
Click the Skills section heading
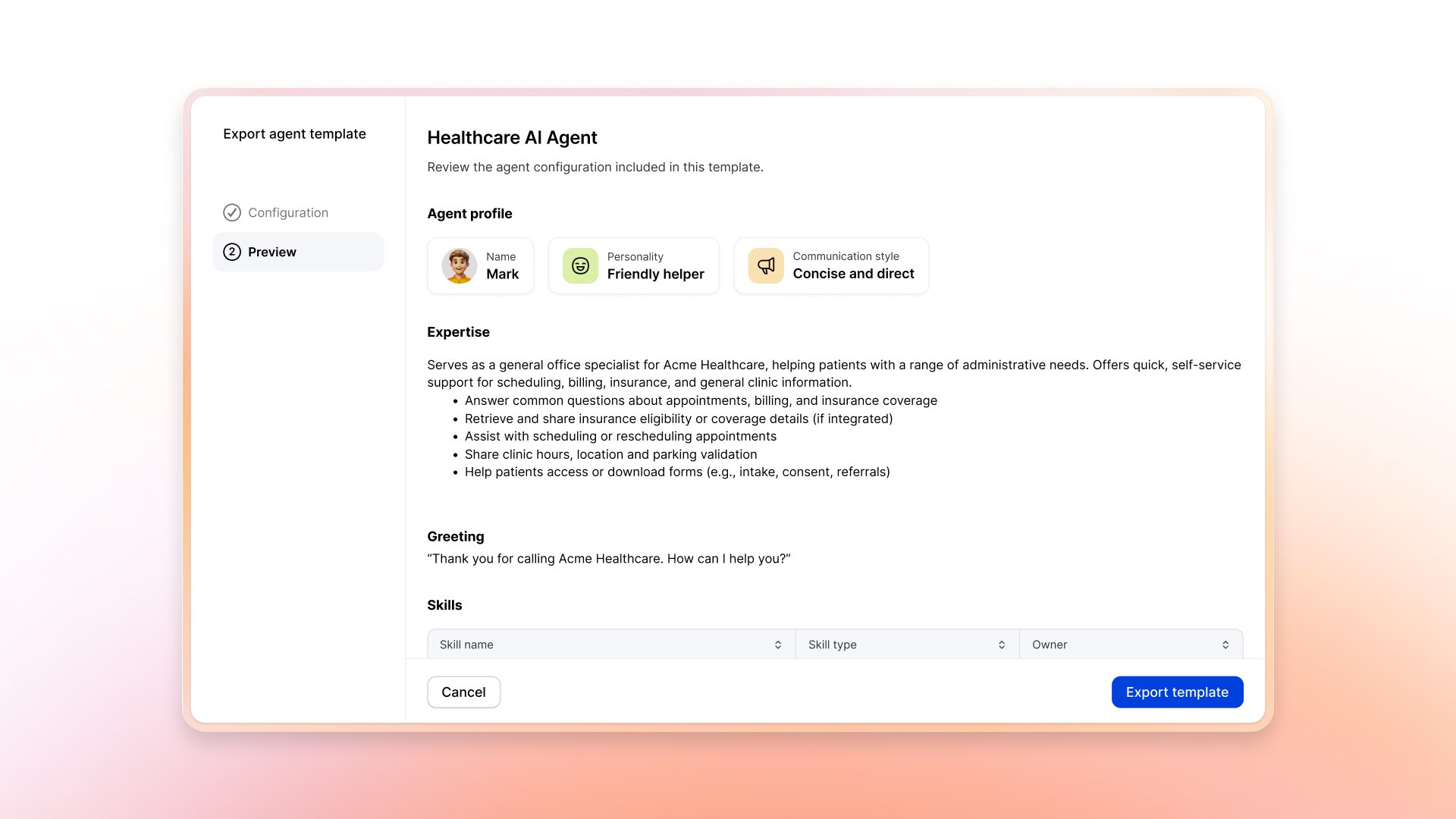pyautogui.click(x=444, y=604)
